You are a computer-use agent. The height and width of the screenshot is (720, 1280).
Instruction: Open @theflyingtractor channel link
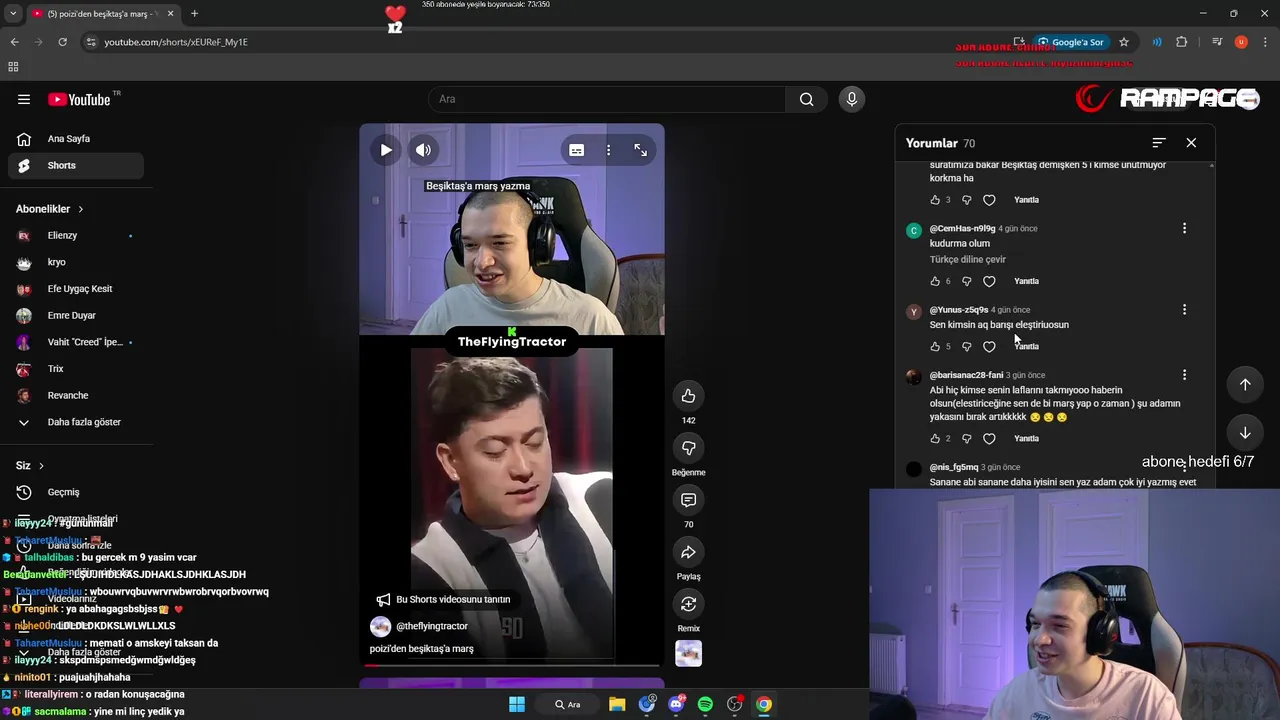[x=432, y=626]
